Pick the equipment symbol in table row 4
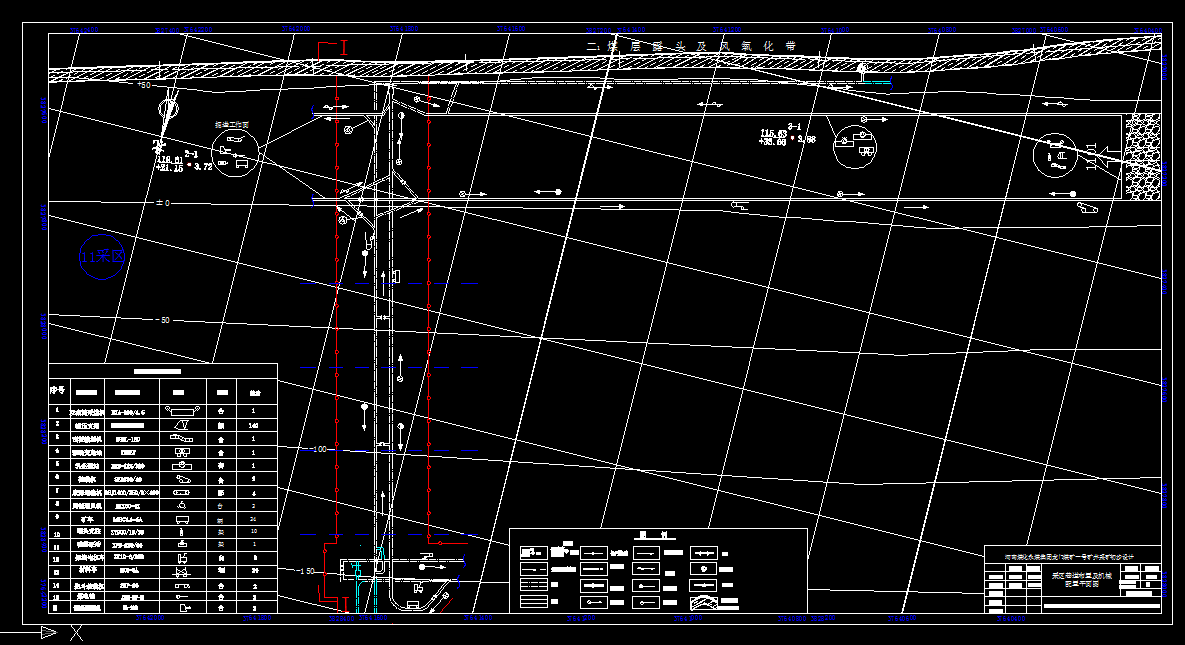1185x645 pixels. coord(183,452)
